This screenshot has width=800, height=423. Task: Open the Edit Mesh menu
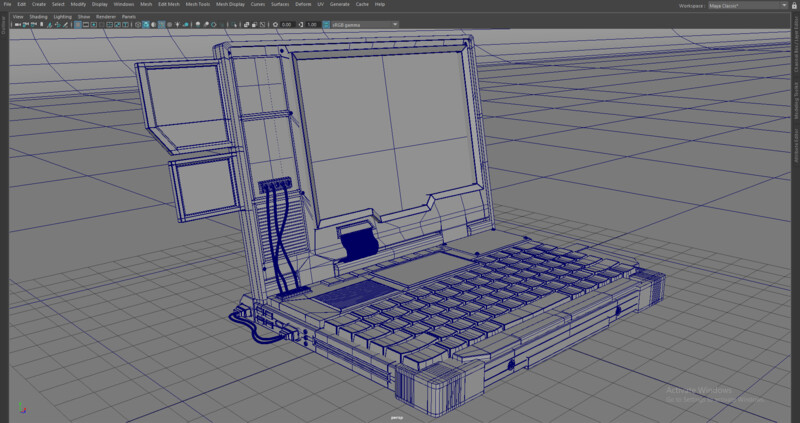tap(168, 4)
